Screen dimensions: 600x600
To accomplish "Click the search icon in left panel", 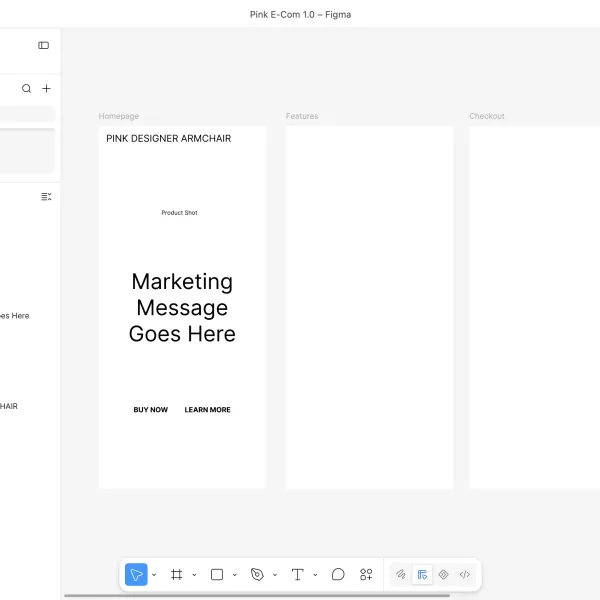I will (x=26, y=88).
